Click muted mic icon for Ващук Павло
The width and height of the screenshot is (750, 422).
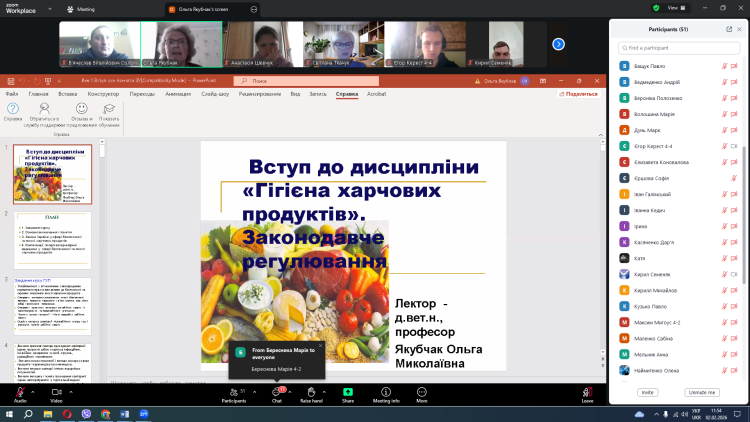click(x=725, y=66)
